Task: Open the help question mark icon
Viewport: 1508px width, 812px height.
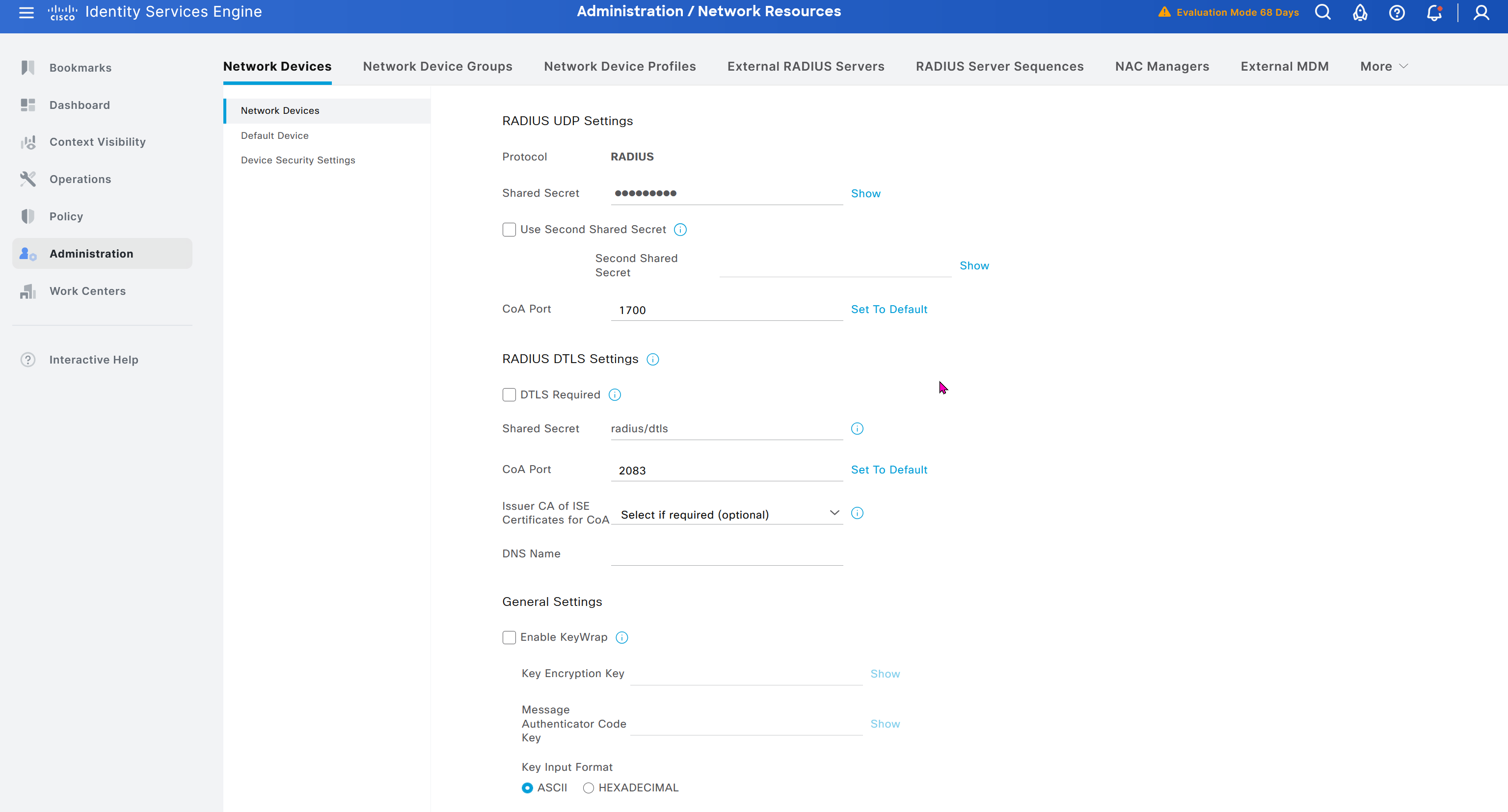Action: (x=1397, y=12)
